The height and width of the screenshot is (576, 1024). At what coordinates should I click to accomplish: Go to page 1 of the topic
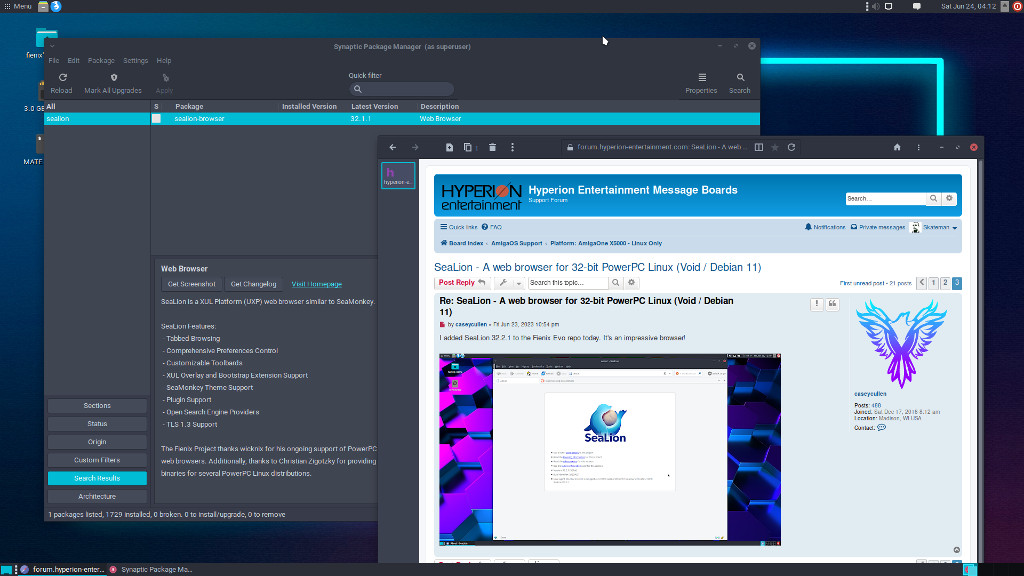tap(934, 283)
